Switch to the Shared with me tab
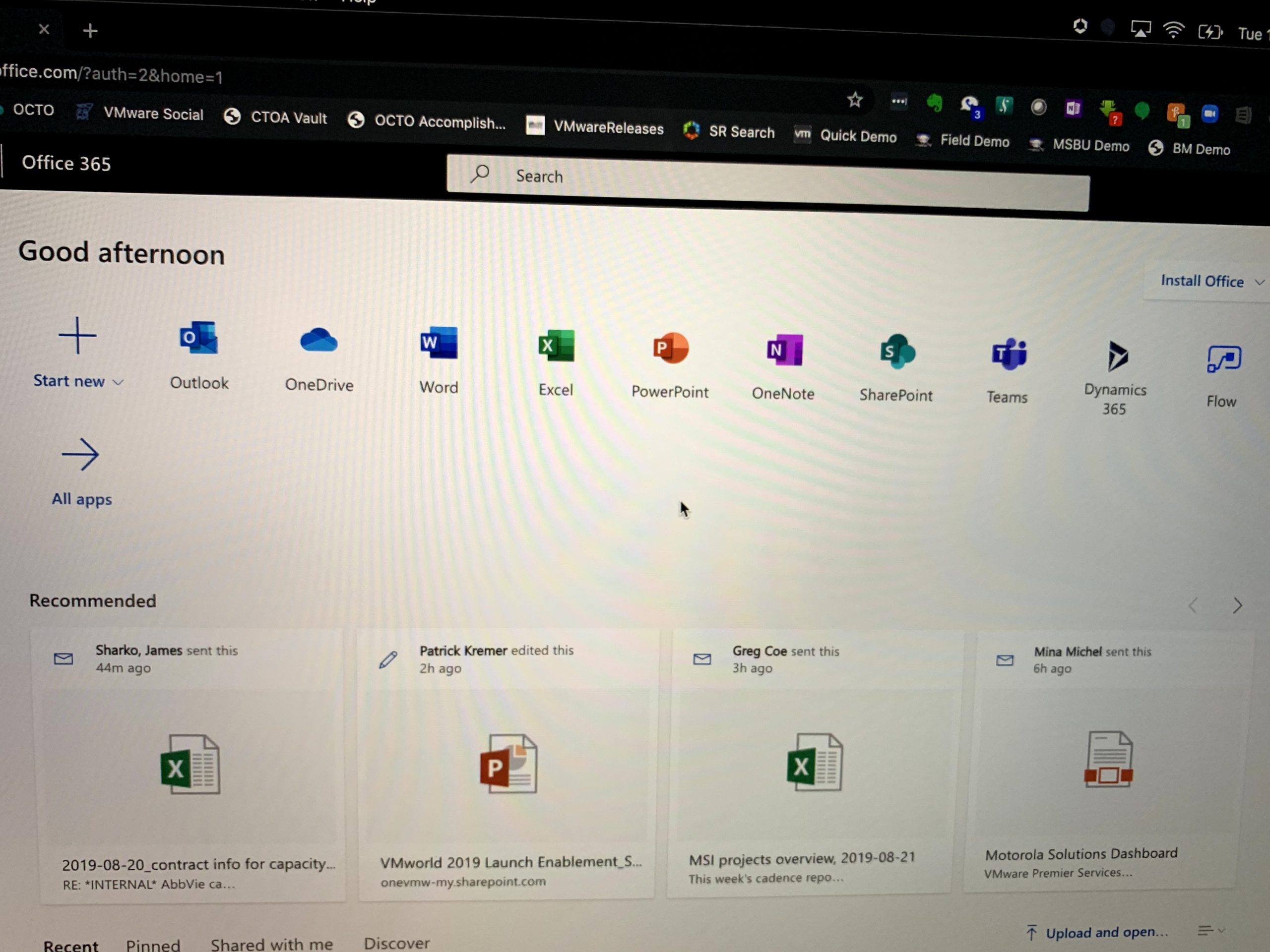The width and height of the screenshot is (1270, 952). (x=271, y=944)
